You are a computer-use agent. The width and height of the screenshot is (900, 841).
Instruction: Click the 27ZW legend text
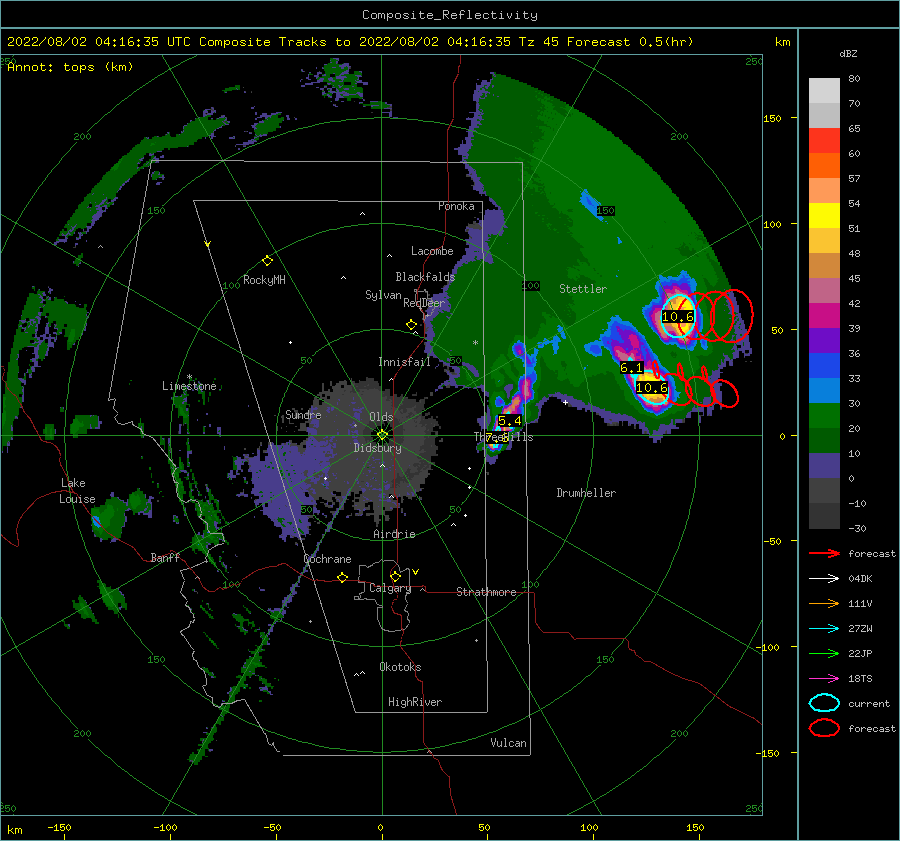860,629
